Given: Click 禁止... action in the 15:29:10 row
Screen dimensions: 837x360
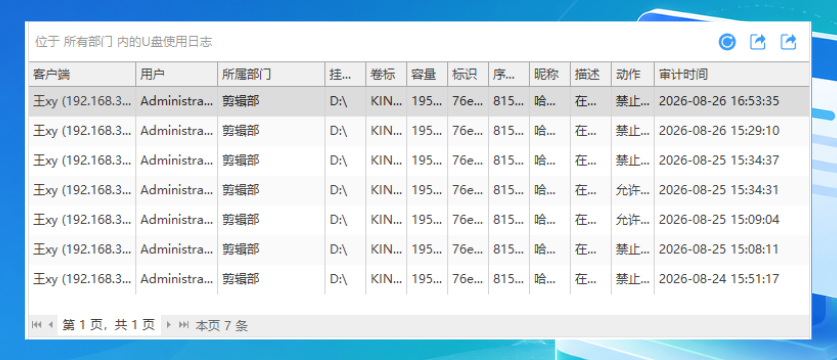Looking at the screenshot, I should pos(633,131).
